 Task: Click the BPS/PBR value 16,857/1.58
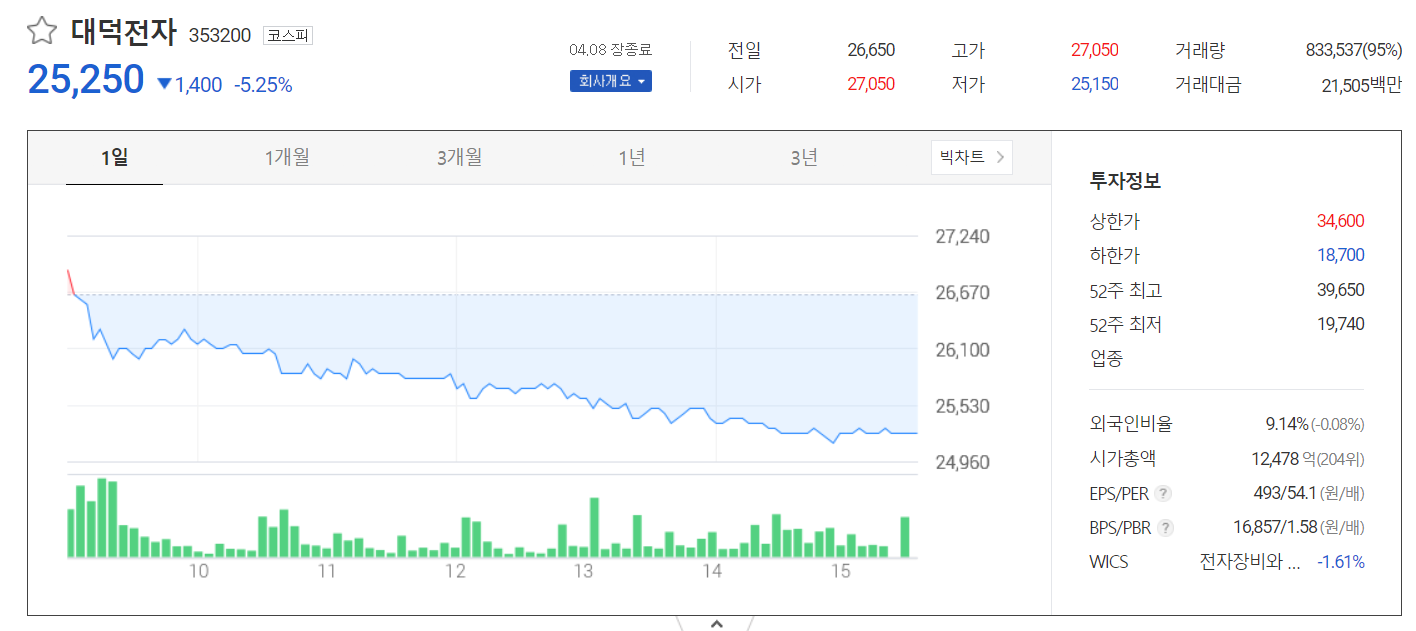1275,528
